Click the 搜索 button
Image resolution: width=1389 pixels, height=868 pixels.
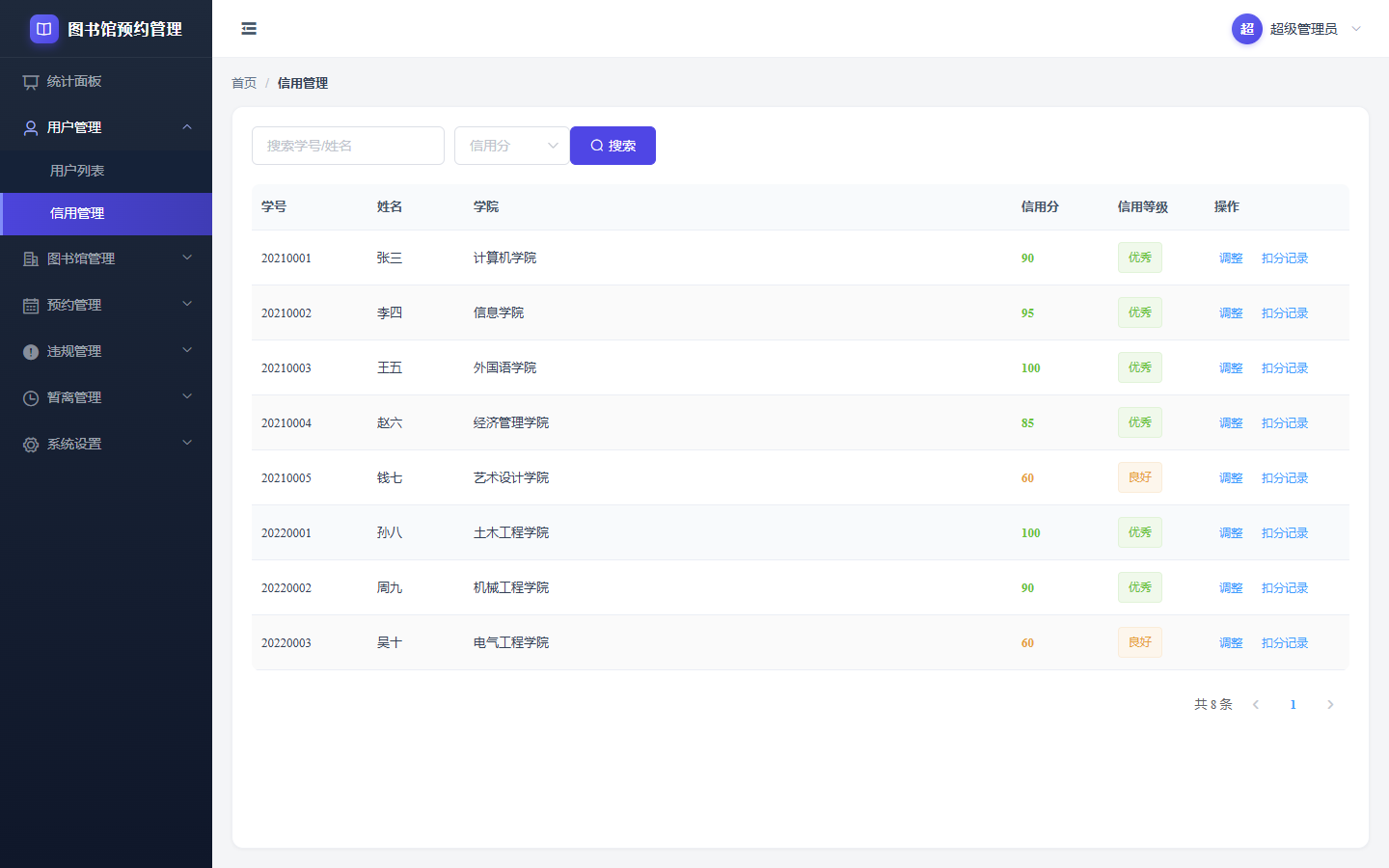tap(613, 146)
